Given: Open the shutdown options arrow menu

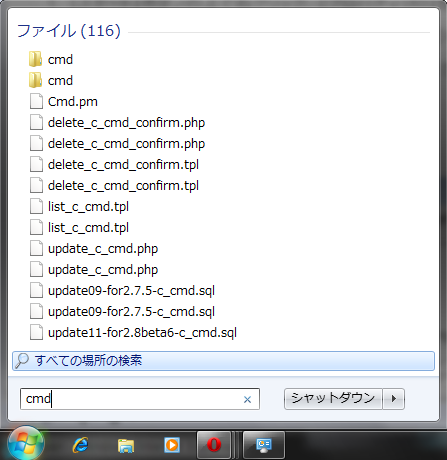Looking at the screenshot, I should click(394, 399).
